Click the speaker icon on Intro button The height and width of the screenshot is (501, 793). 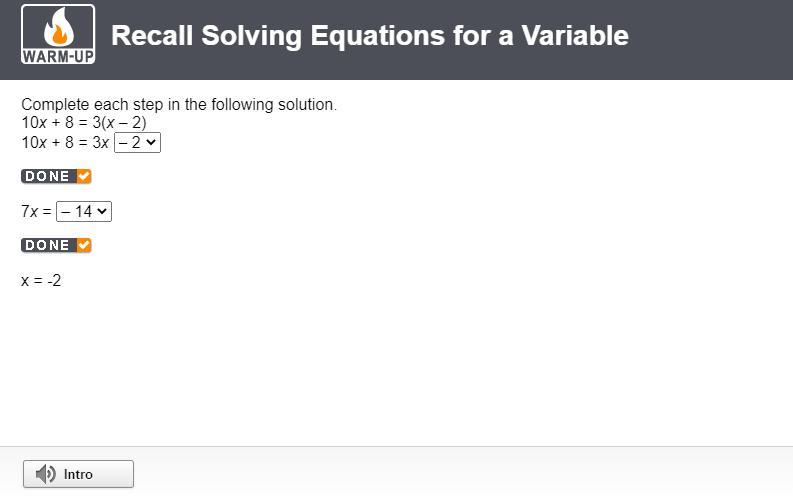coord(45,474)
